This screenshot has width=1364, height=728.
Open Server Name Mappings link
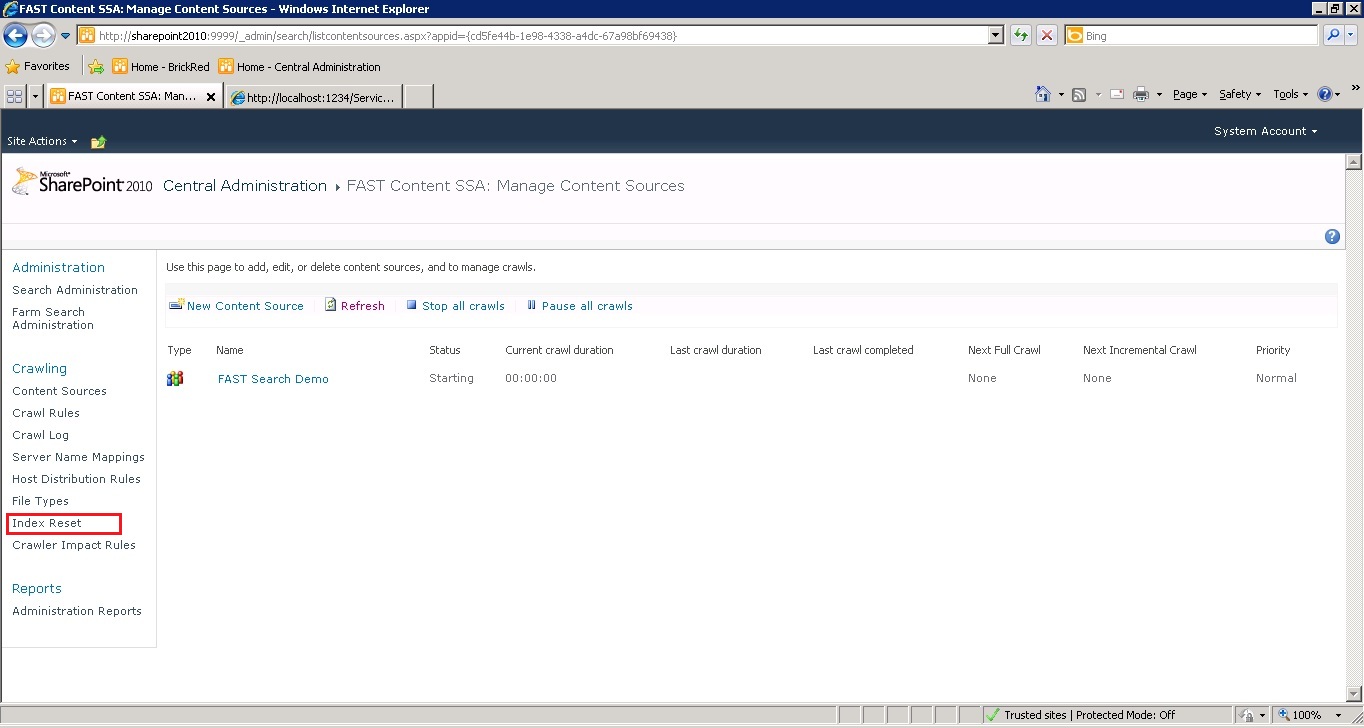pyautogui.click(x=78, y=457)
